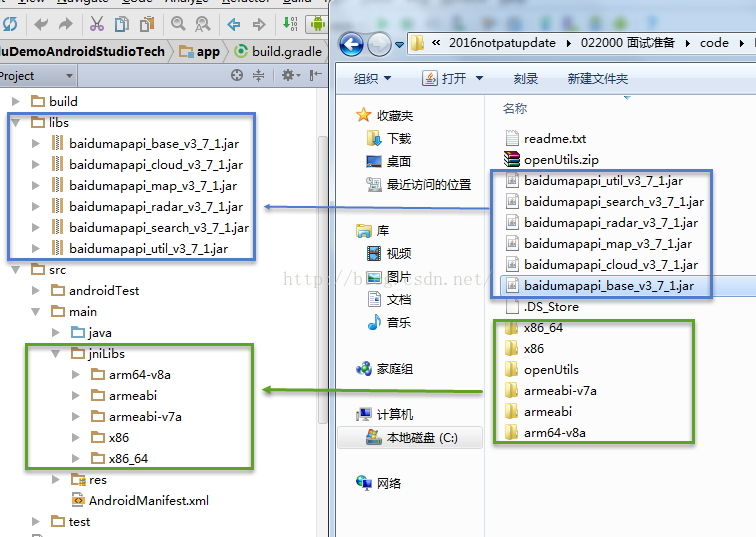This screenshot has height=537, width=756.
Task: Expand the build folder in Project tree
Action: tap(15, 101)
